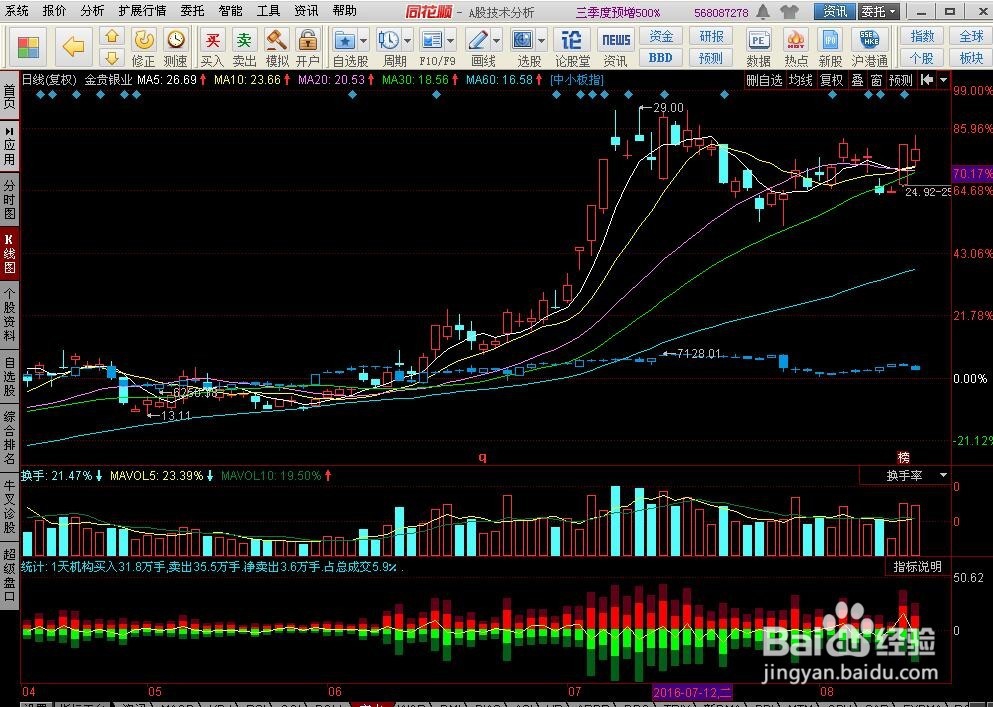Image resolution: width=993 pixels, height=707 pixels.
Task: Click the 板块 sector button
Action: click(971, 58)
